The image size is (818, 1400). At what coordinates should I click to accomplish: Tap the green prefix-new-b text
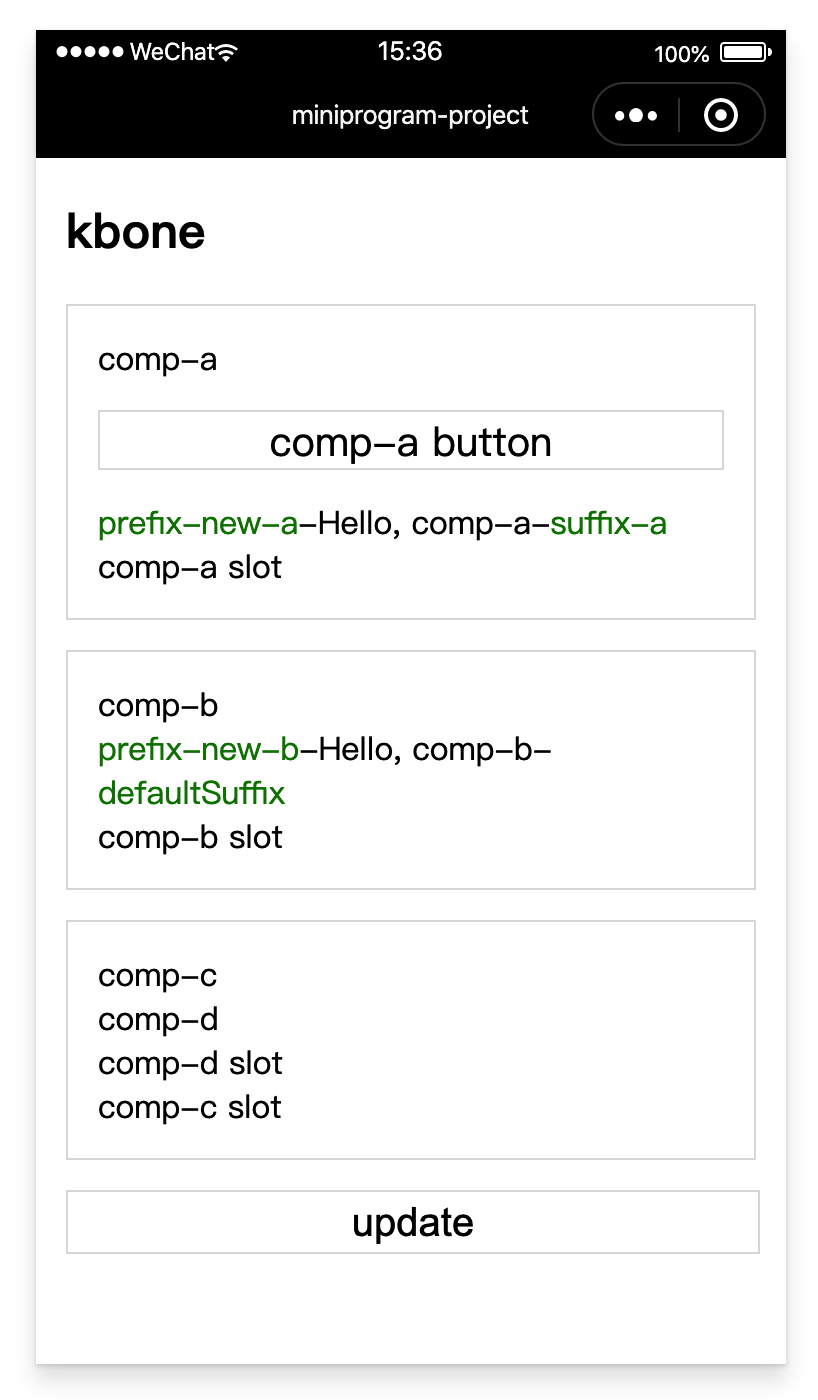[199, 750]
